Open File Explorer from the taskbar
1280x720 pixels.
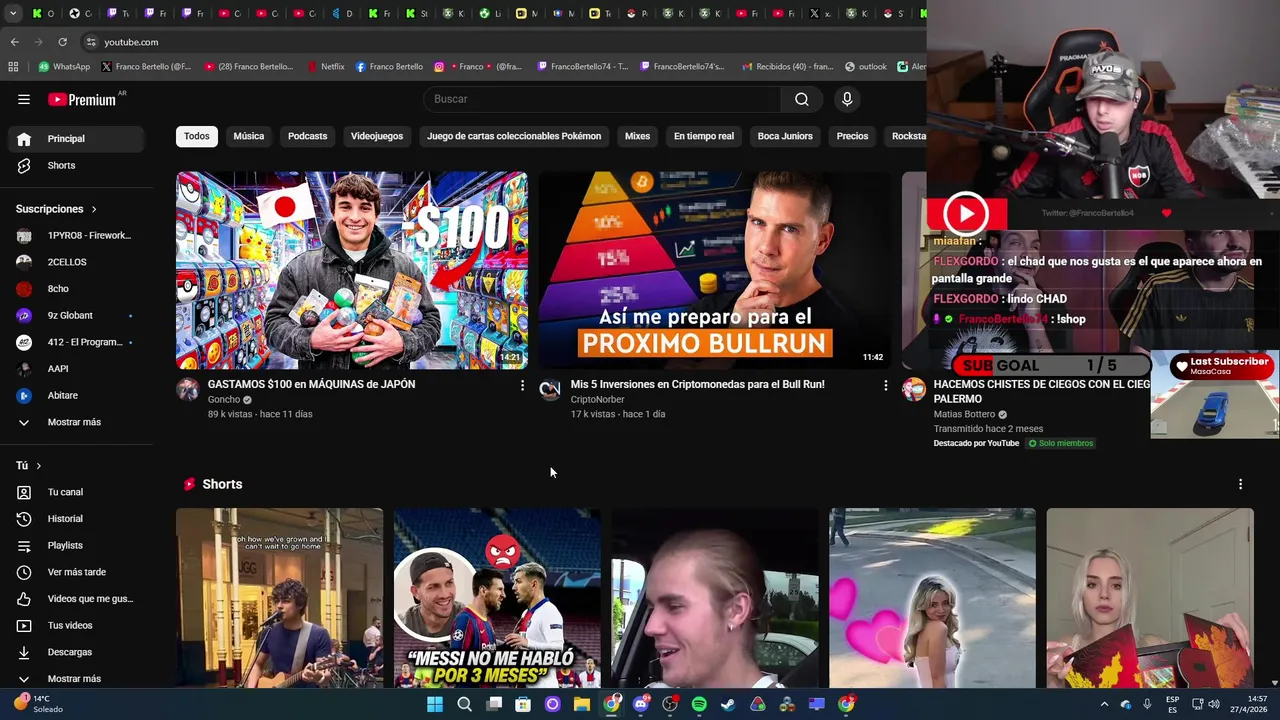click(x=582, y=704)
